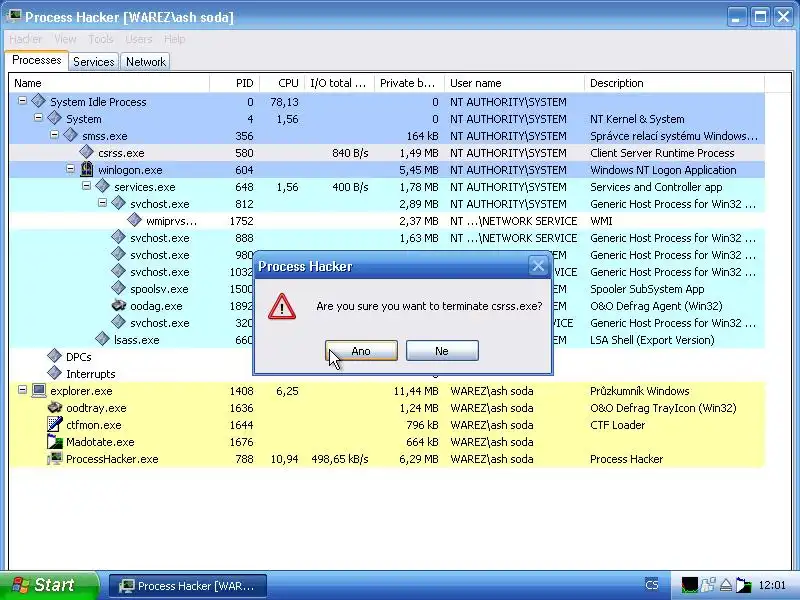Sort by the PID column header
Viewport: 800px width, 600px height.
tap(234, 83)
